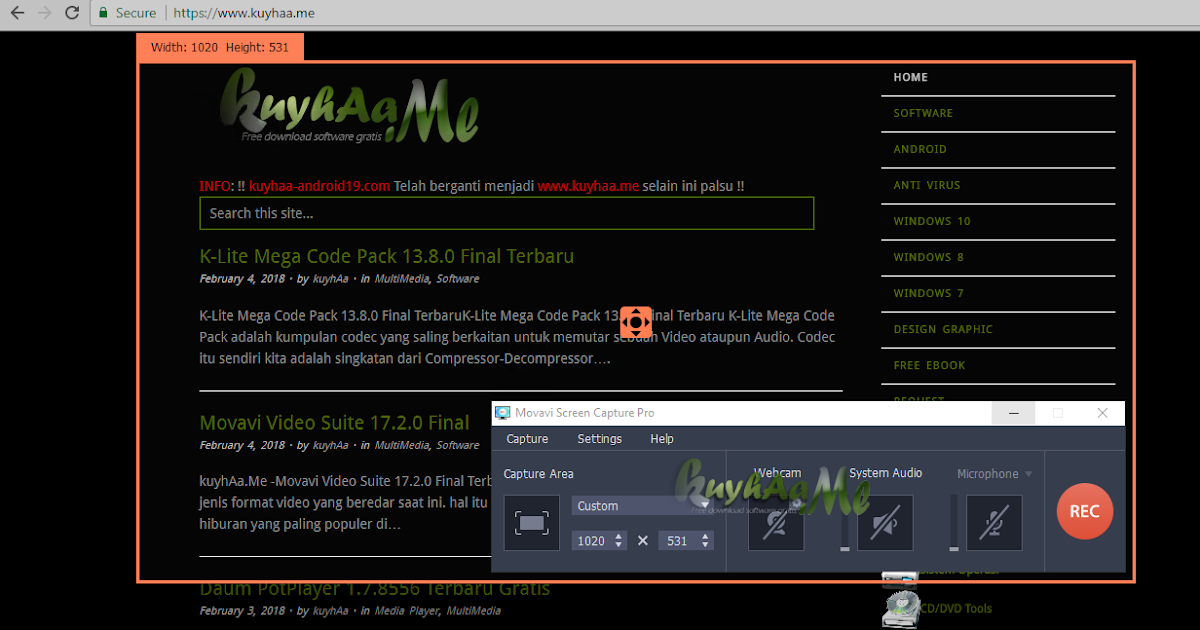Close the Movavi Screen Capture Pro window
Viewport: 1200px width, 630px height.
click(x=1102, y=413)
